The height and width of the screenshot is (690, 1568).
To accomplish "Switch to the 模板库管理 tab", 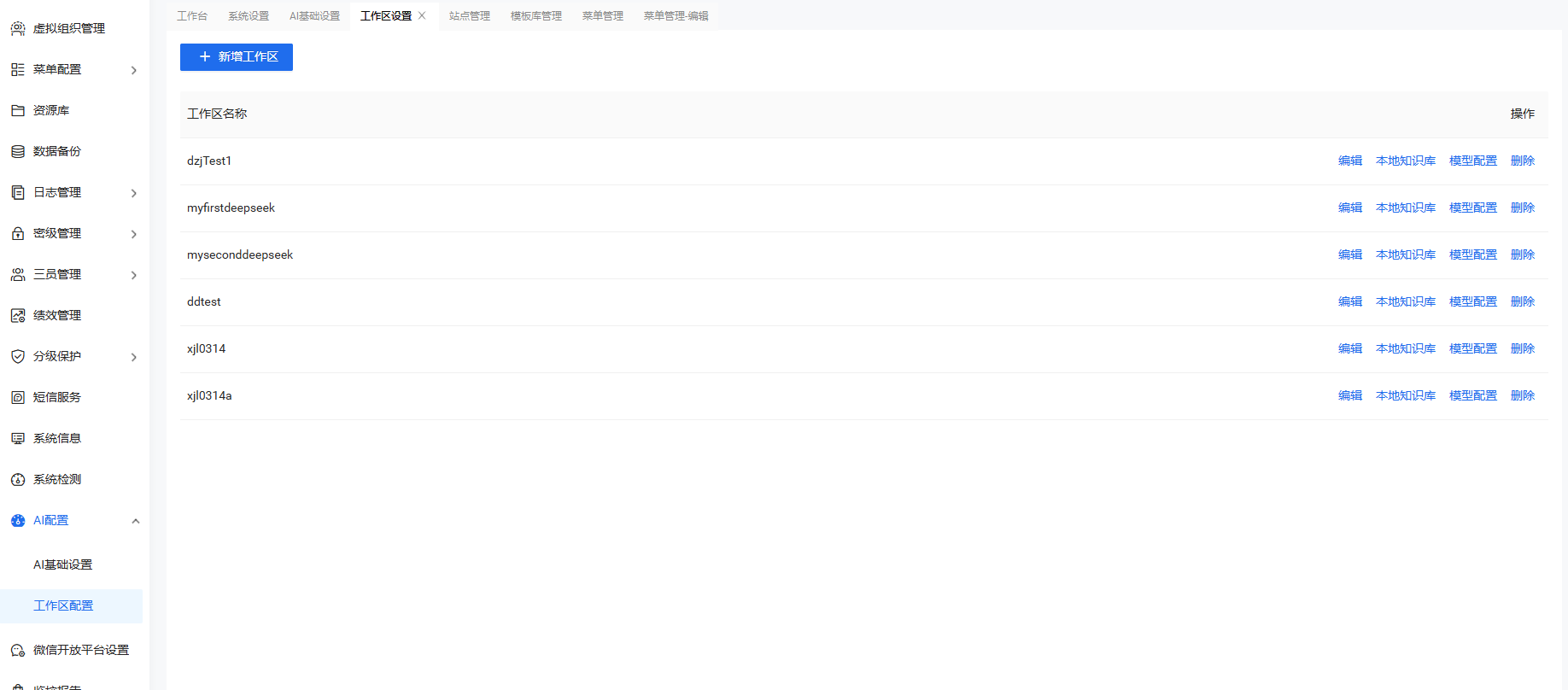I will (536, 16).
